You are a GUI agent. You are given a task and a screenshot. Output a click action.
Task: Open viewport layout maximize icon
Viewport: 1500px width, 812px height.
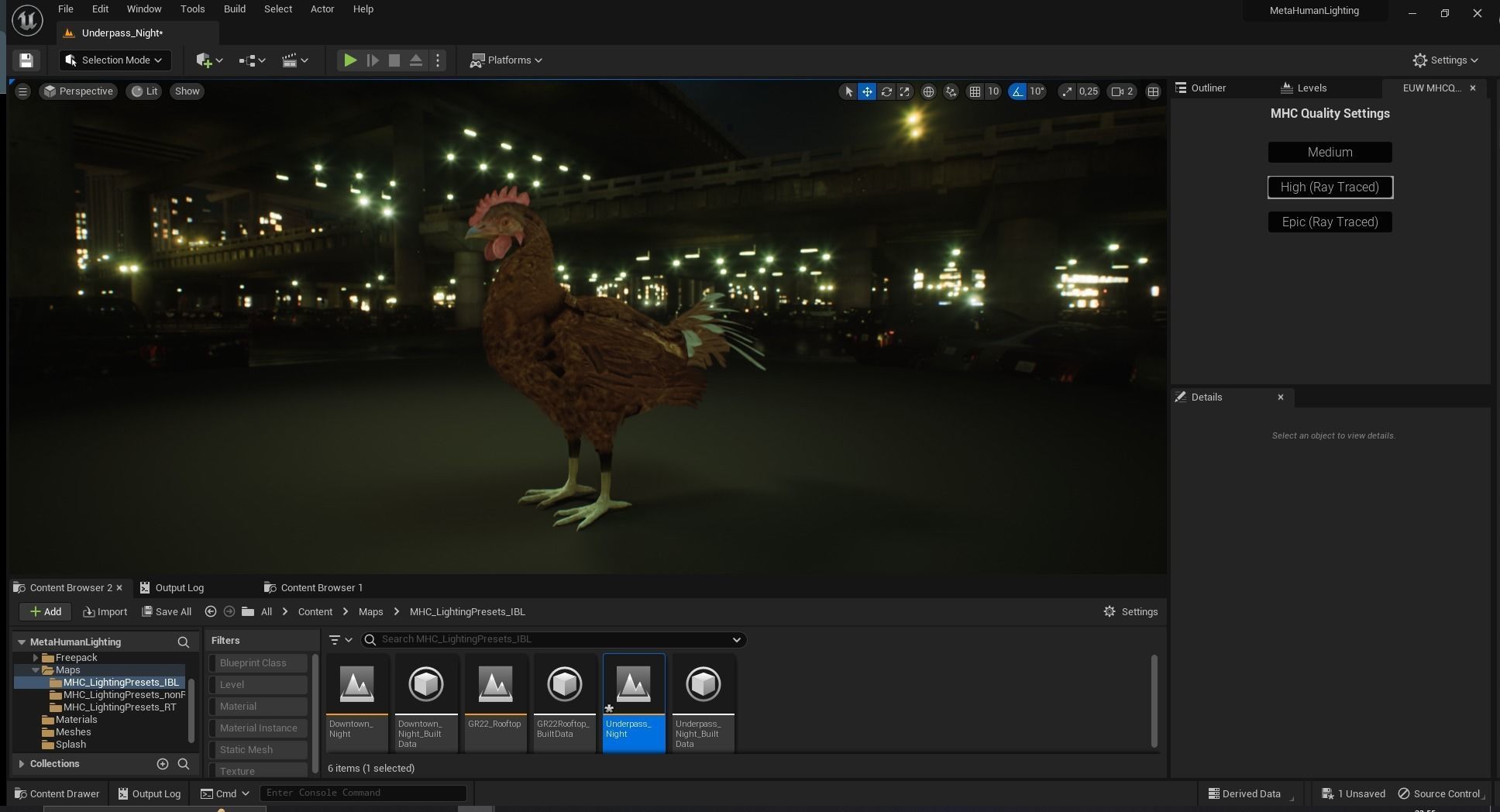tap(1153, 91)
